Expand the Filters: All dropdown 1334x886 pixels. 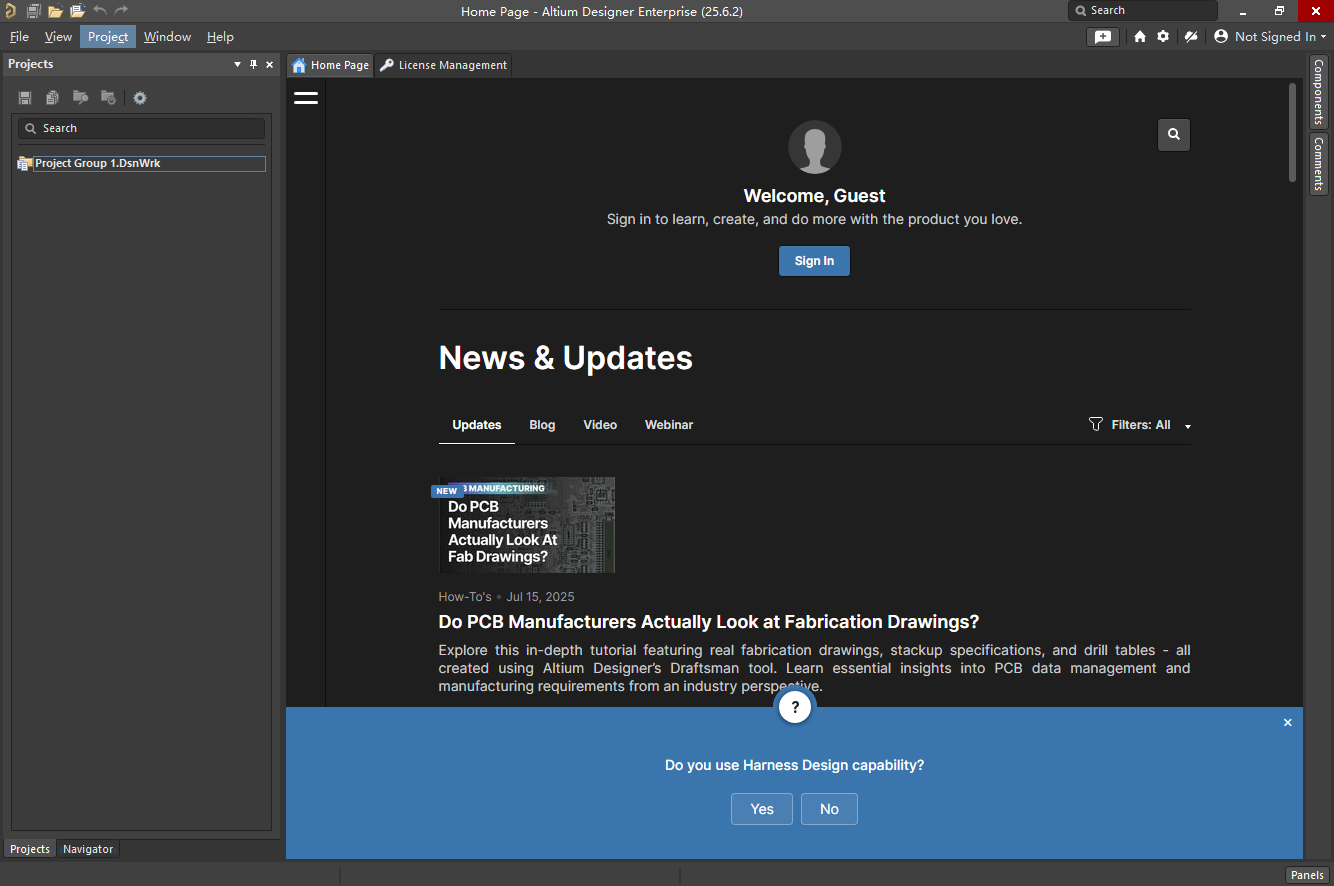(1140, 425)
